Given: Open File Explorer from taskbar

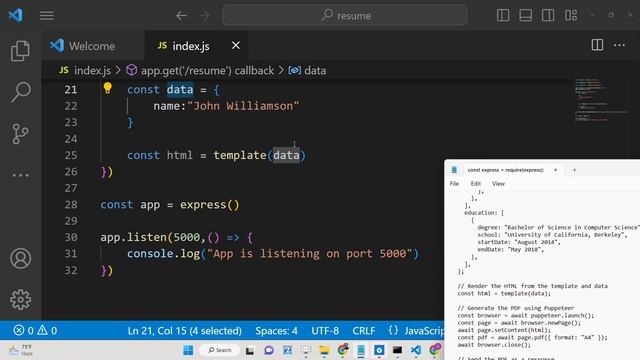Looking at the screenshot, I should (x=324, y=350).
